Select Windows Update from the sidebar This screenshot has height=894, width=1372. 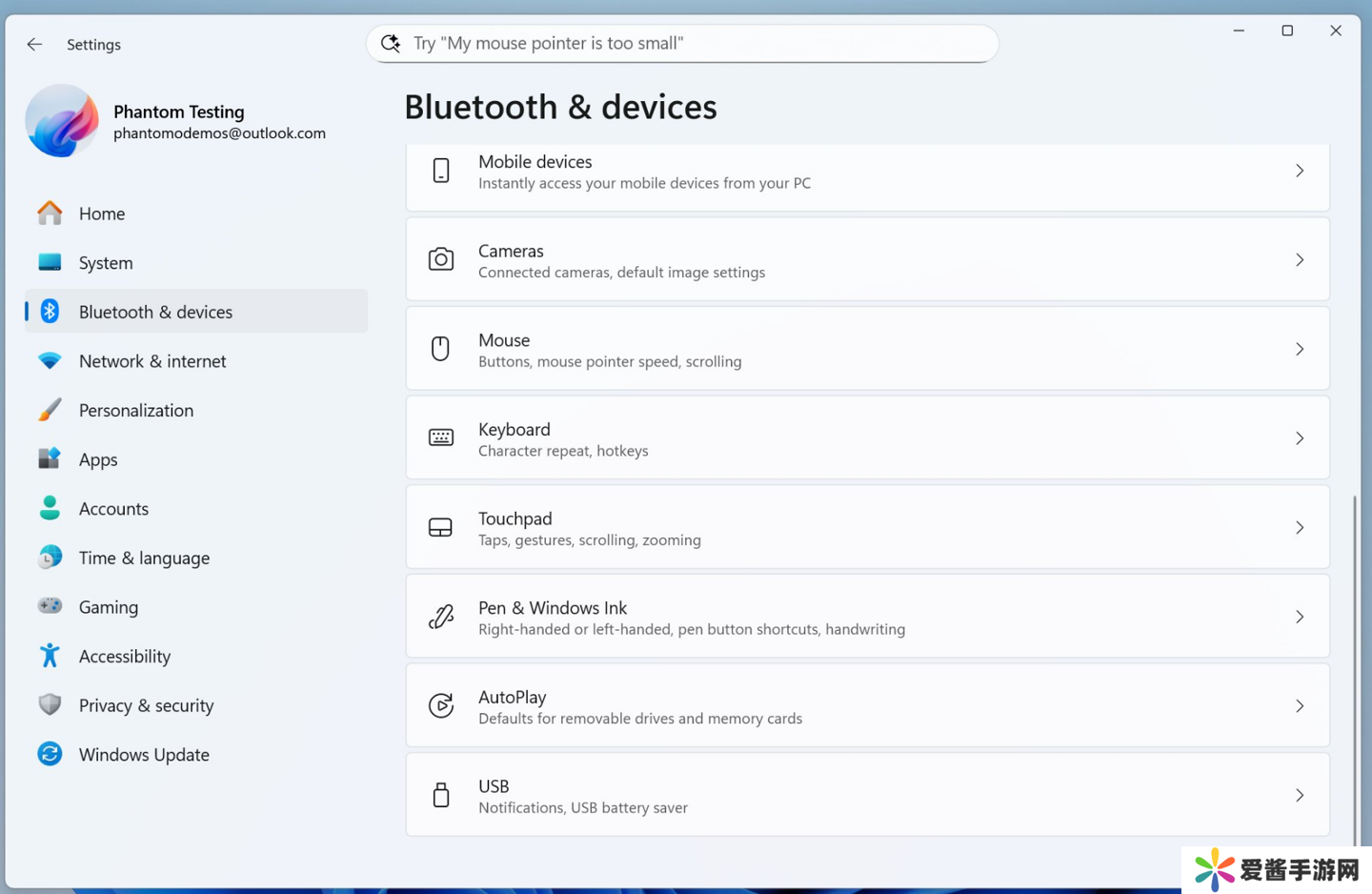(x=144, y=755)
